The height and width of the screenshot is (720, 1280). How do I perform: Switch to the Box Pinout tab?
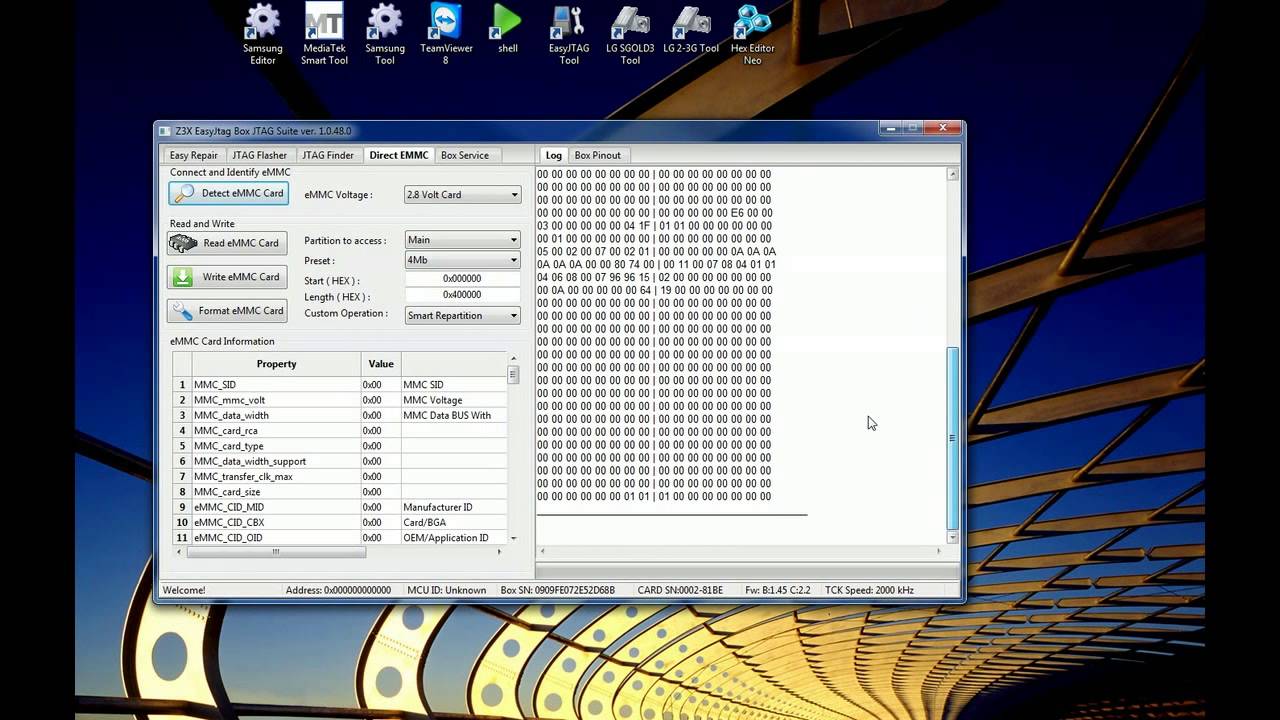coord(598,155)
